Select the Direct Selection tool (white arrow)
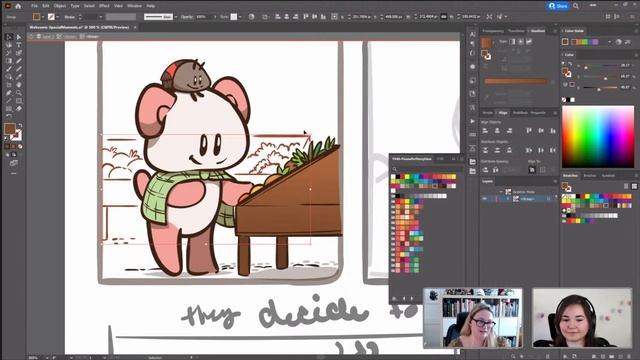 click(19, 37)
